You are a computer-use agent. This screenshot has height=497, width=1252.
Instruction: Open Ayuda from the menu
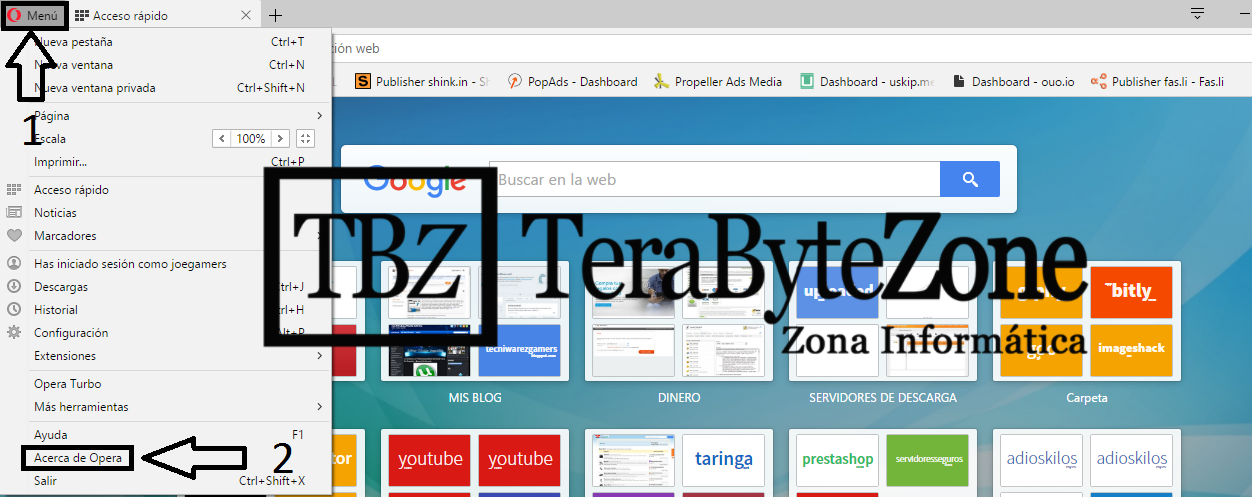(167, 435)
